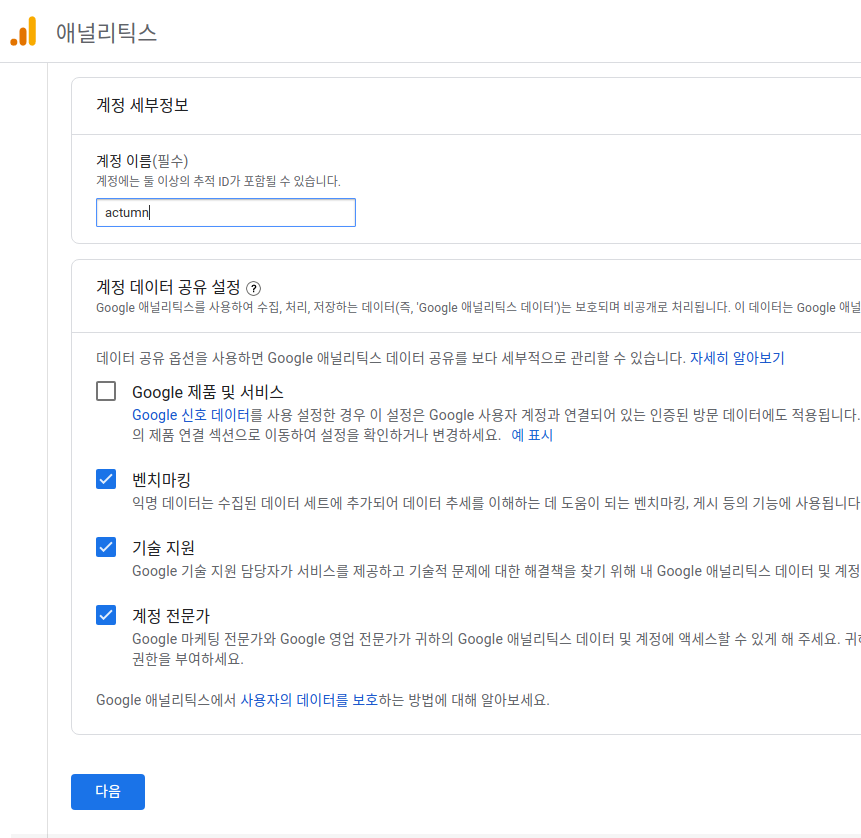Click the 계정 데이터 공유 설정 heading
The height and width of the screenshot is (838, 861).
pyautogui.click(x=169, y=287)
